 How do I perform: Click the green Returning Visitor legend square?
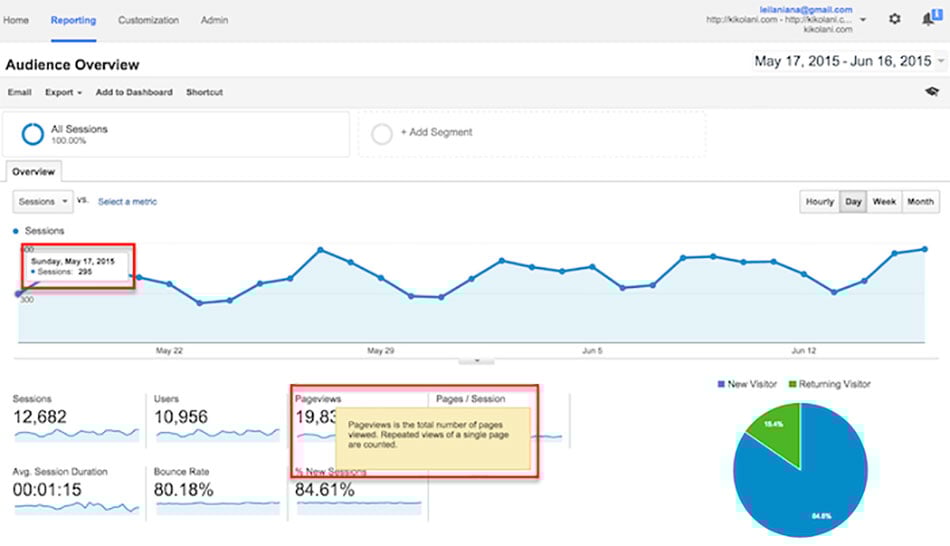click(x=791, y=384)
